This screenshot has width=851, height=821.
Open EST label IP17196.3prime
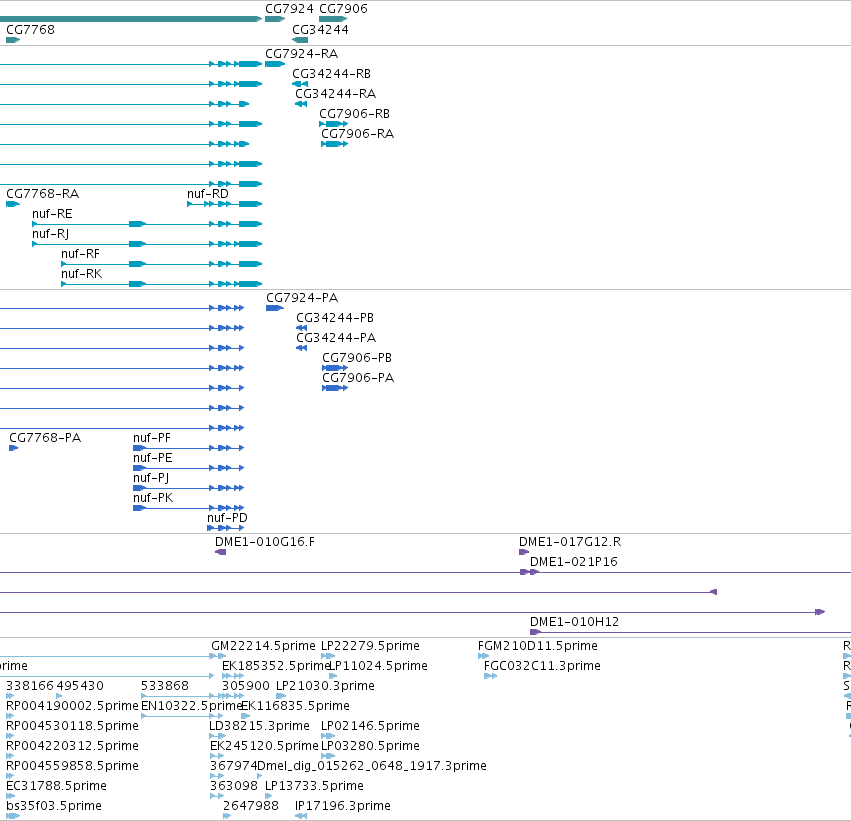[342, 807]
